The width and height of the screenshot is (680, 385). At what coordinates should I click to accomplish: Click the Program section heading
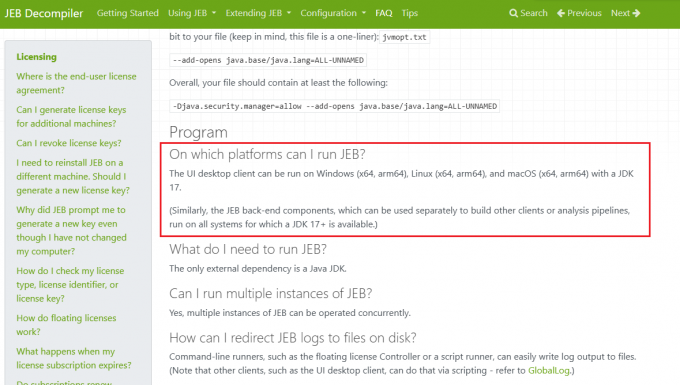pyautogui.click(x=198, y=132)
